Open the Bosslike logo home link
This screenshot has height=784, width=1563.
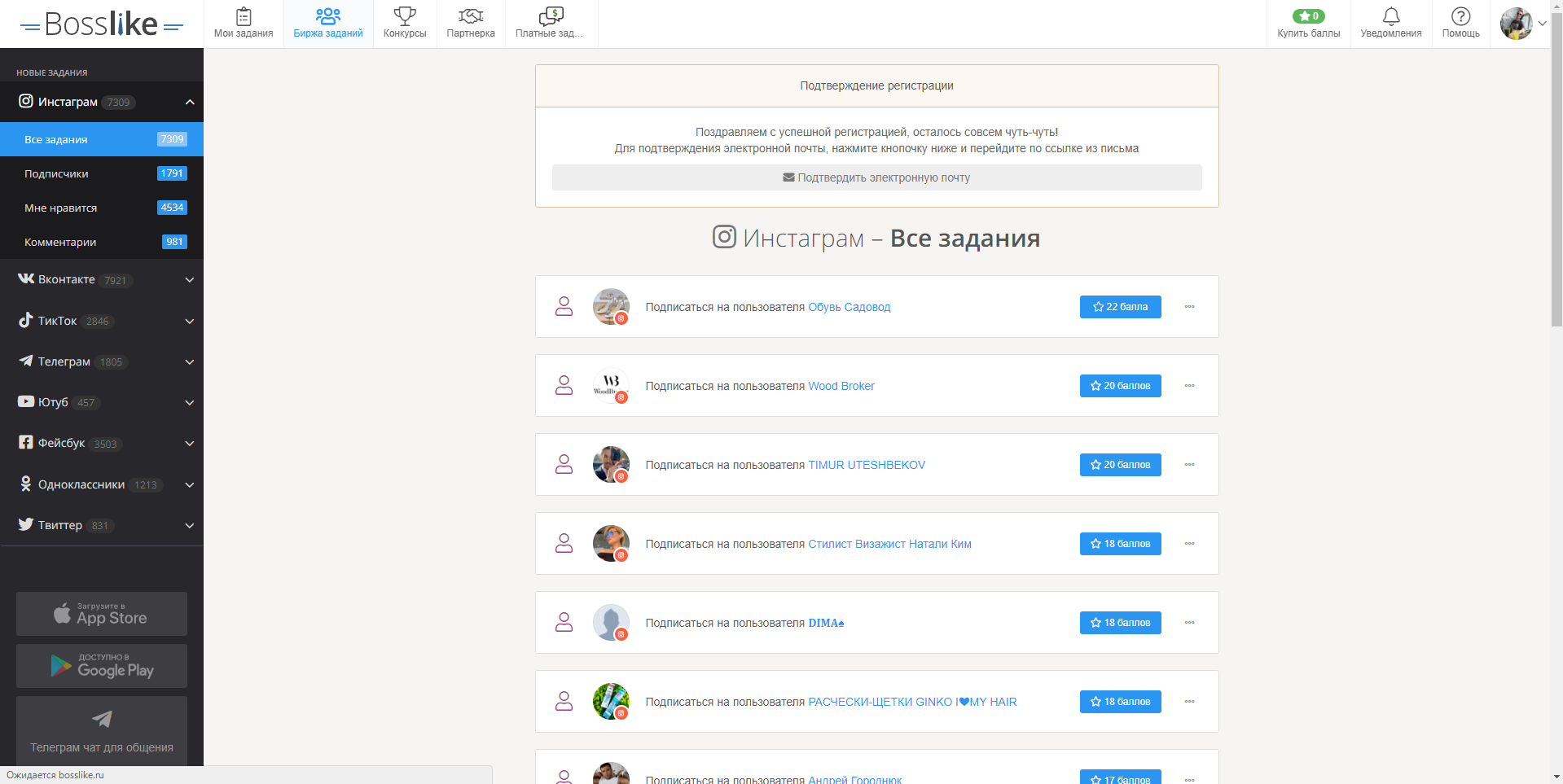[x=101, y=24]
